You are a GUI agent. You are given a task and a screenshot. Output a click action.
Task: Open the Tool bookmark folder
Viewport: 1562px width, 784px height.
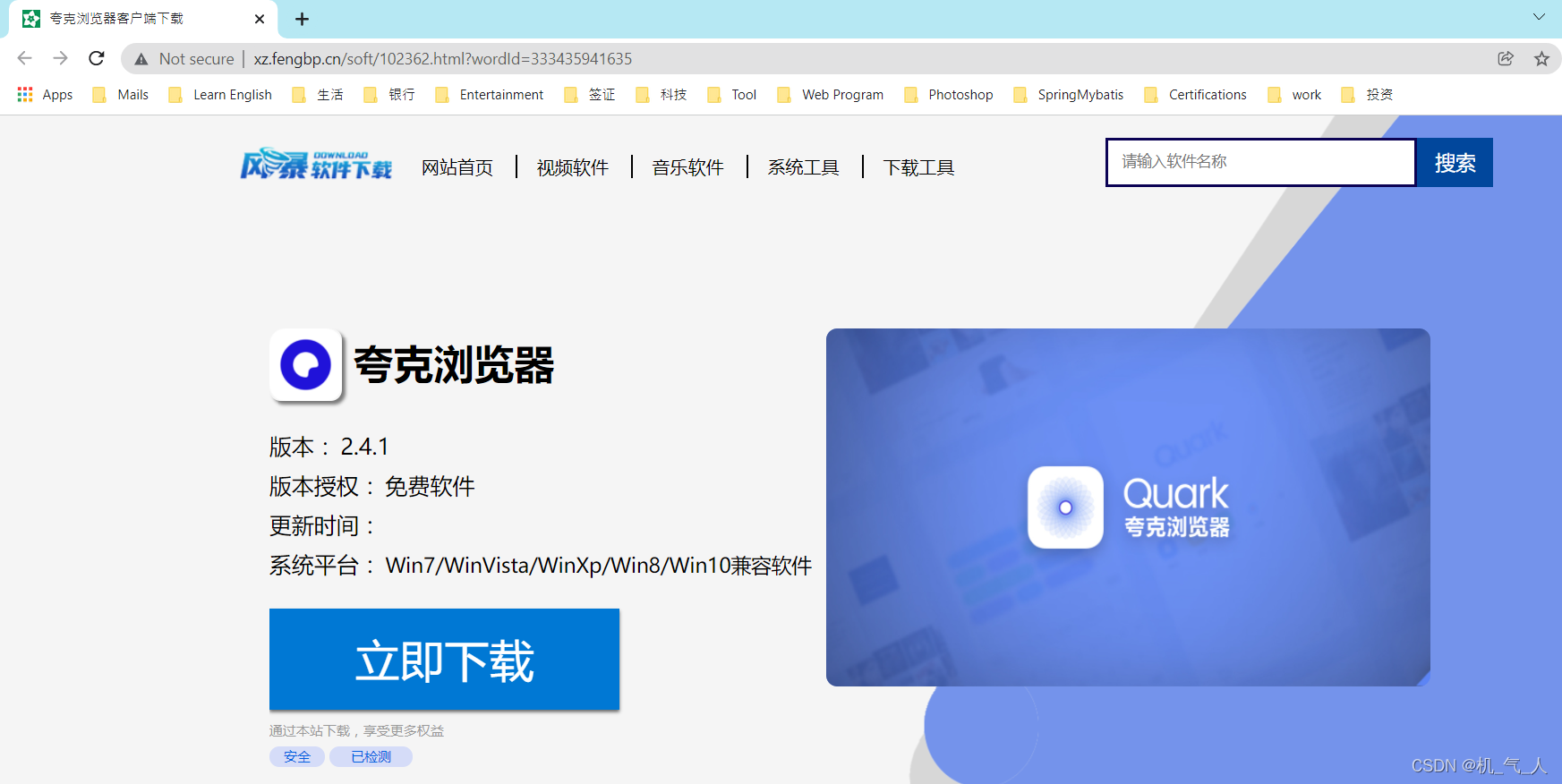point(732,95)
